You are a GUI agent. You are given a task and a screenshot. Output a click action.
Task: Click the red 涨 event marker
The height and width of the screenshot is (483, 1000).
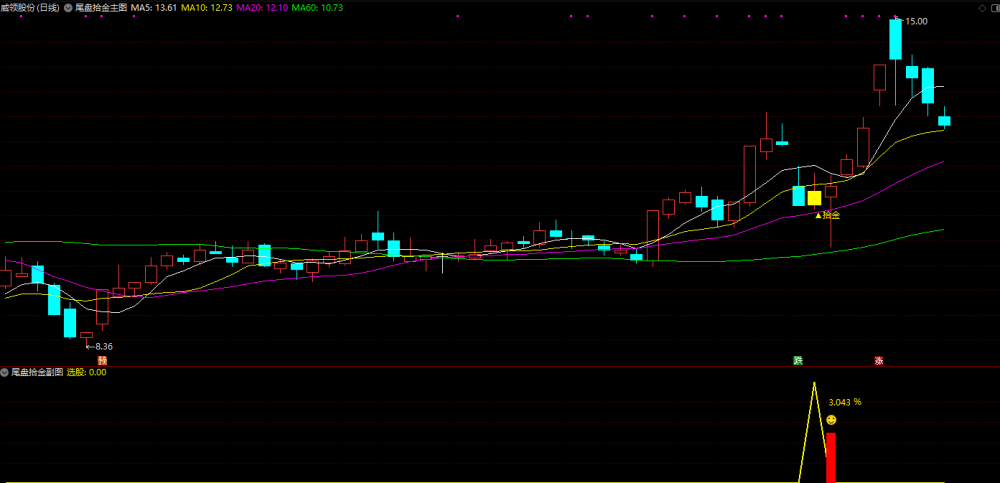coord(879,360)
